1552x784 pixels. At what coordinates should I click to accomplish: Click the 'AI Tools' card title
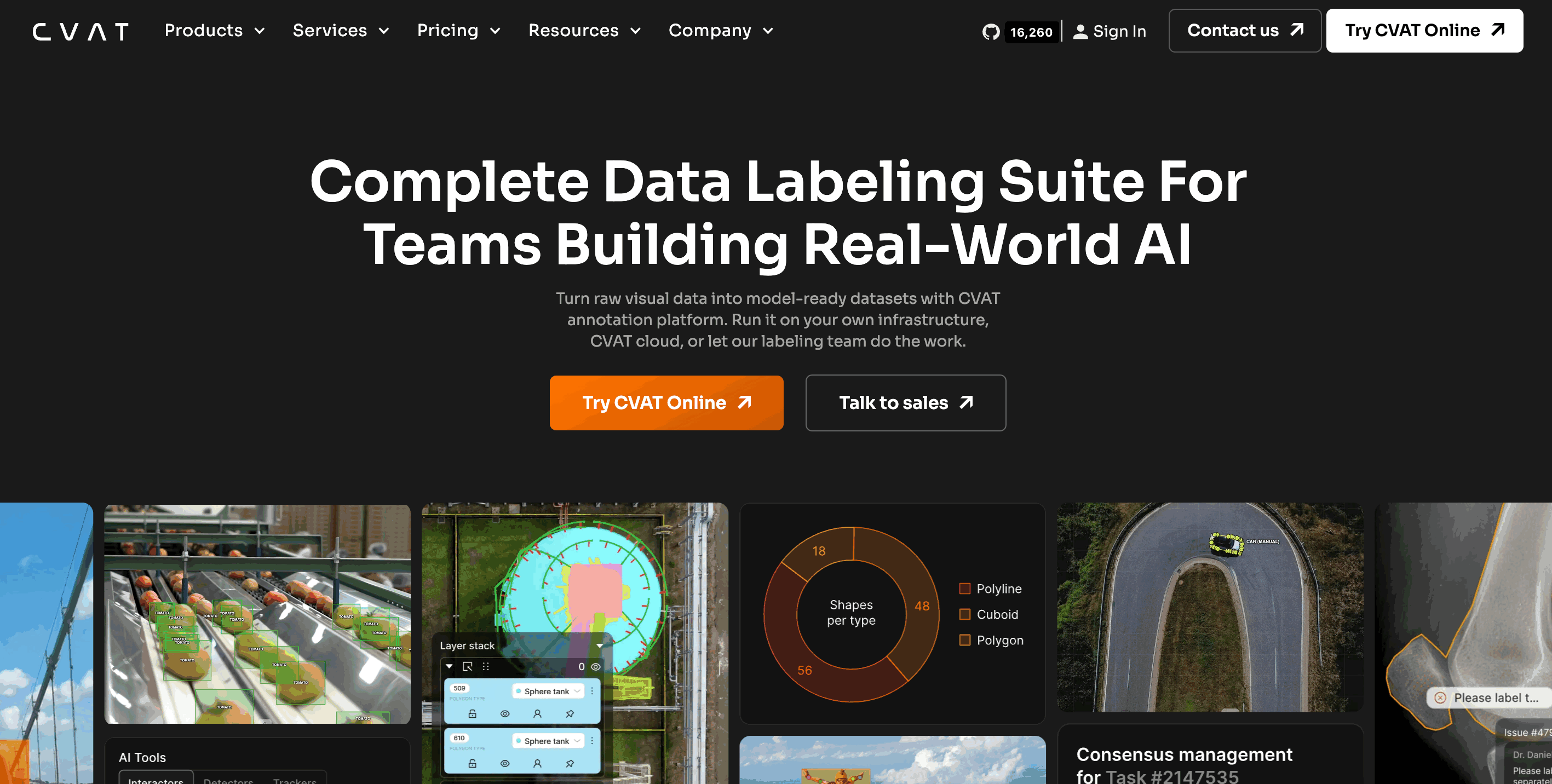coord(142,758)
